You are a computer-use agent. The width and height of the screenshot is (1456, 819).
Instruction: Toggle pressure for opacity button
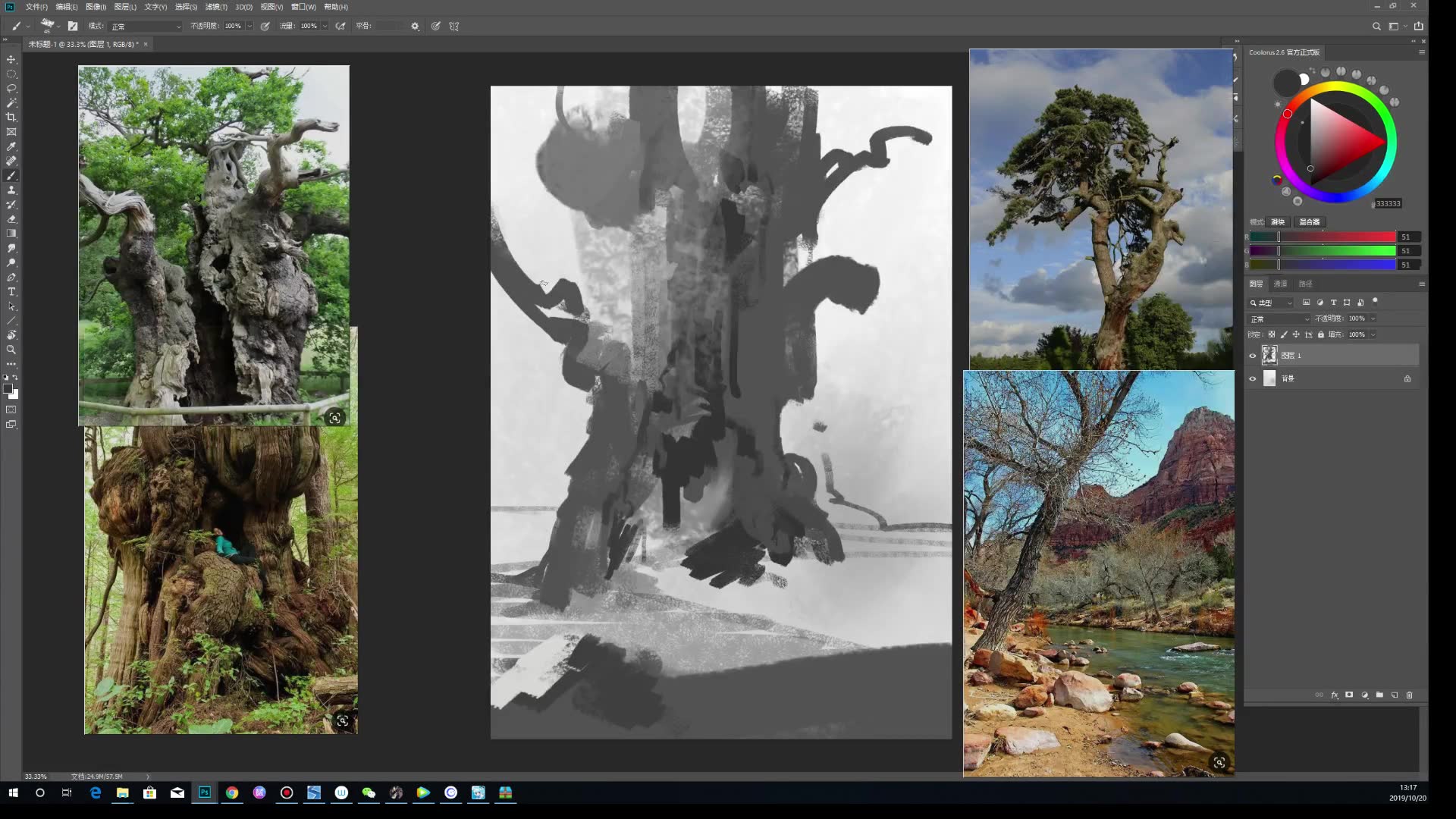[x=265, y=26]
